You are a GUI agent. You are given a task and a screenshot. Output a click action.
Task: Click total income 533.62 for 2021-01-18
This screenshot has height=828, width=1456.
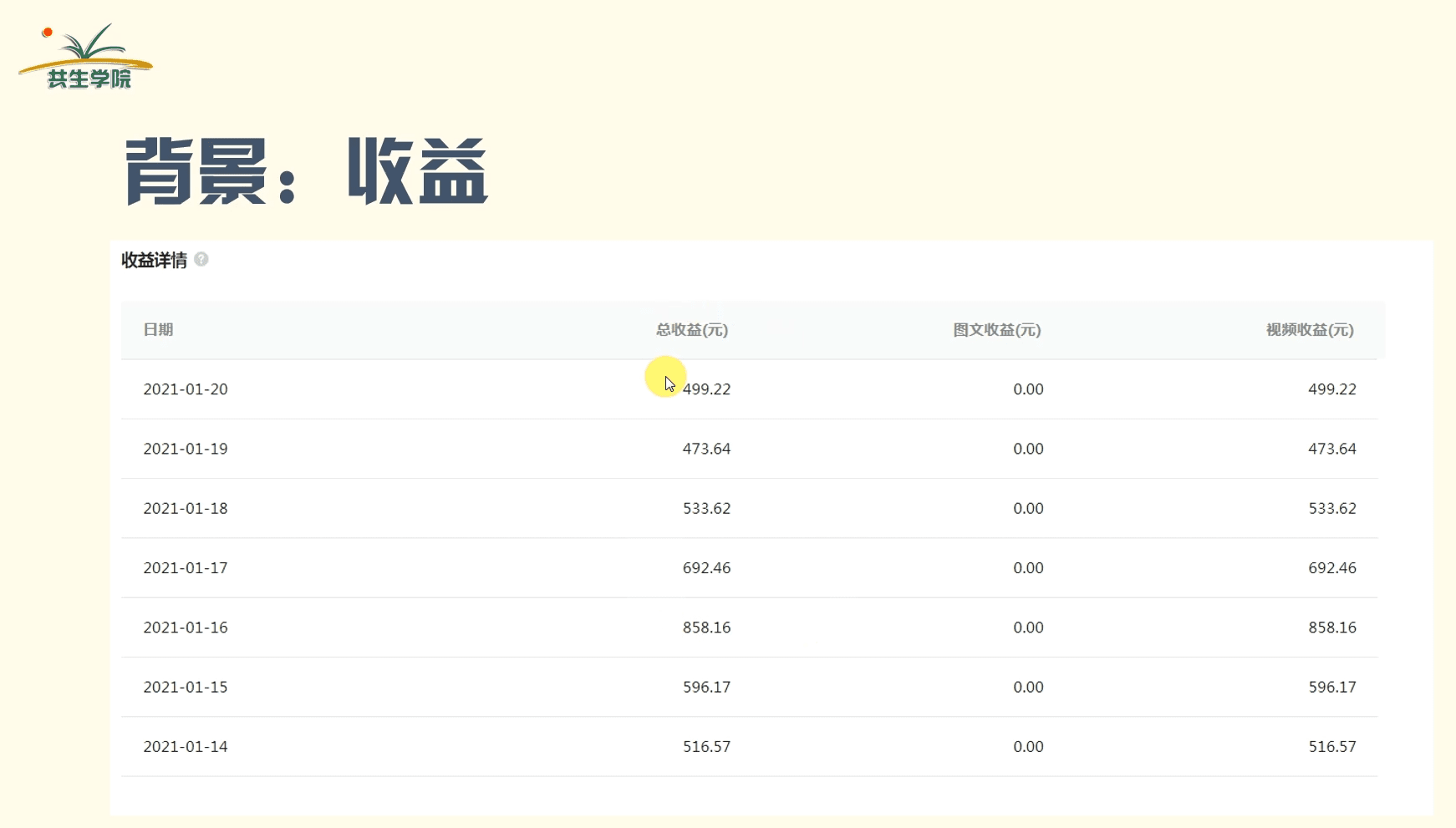[706, 508]
